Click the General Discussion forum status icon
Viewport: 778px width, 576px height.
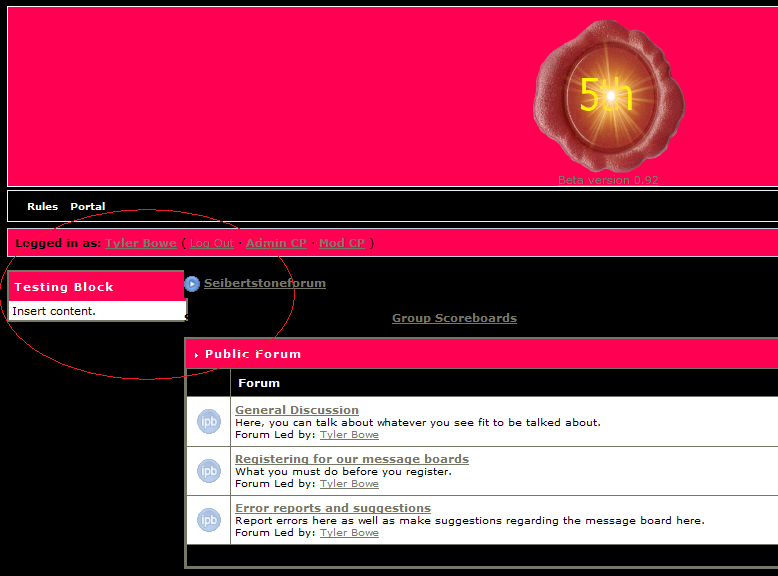tap(208, 422)
